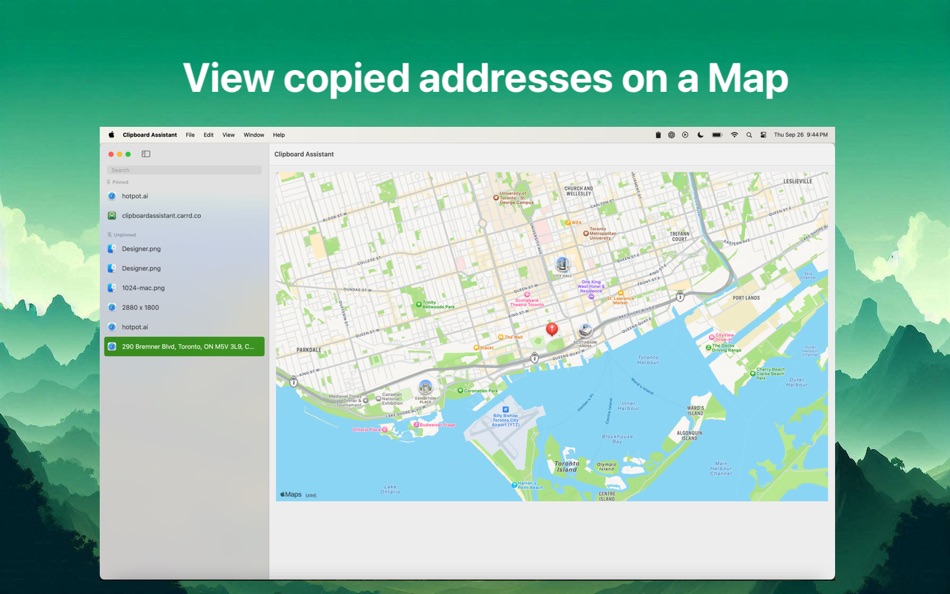
Task: Click the date and time, Thu Sep 26
Action: [800, 135]
